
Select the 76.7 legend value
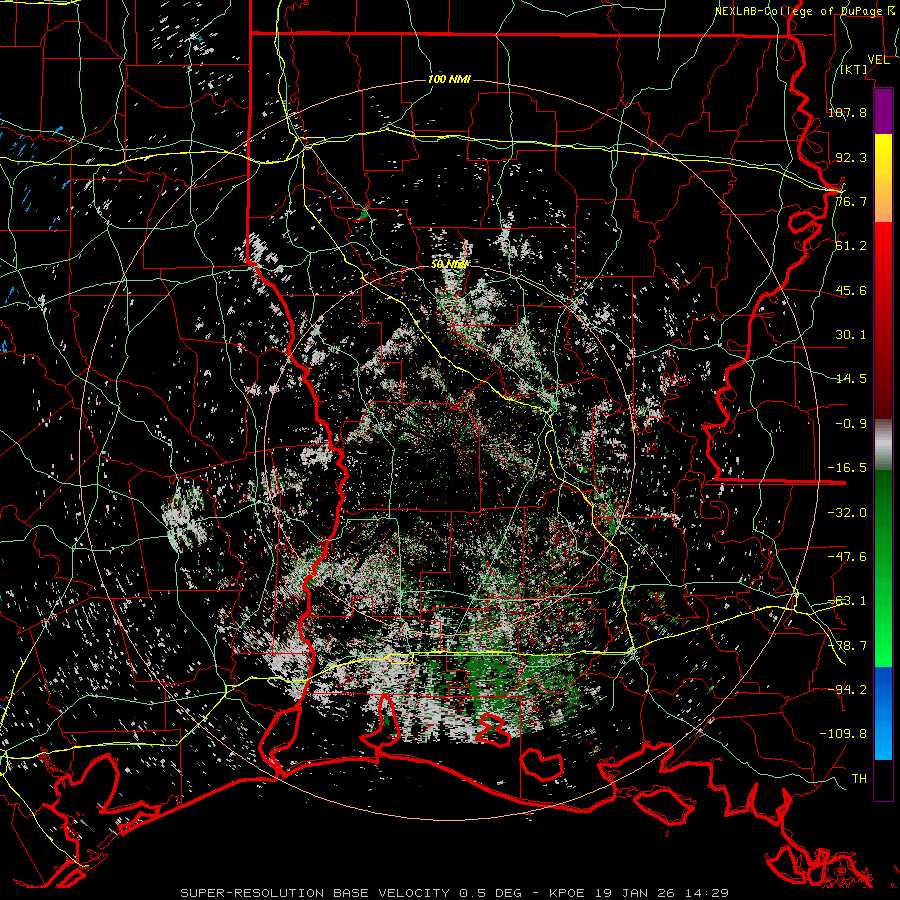tap(851, 201)
